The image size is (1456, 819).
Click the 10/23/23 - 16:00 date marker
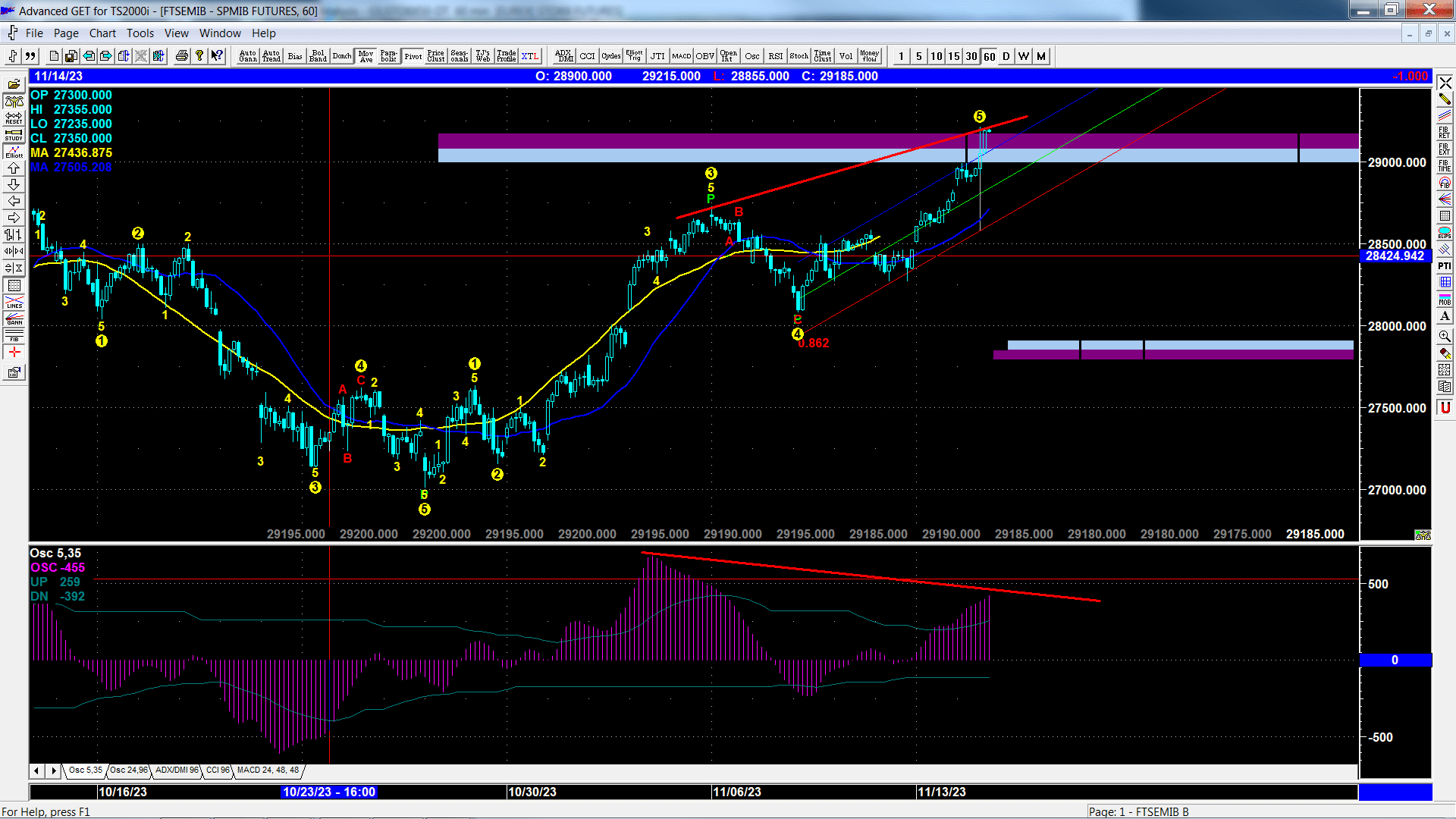coord(329,792)
